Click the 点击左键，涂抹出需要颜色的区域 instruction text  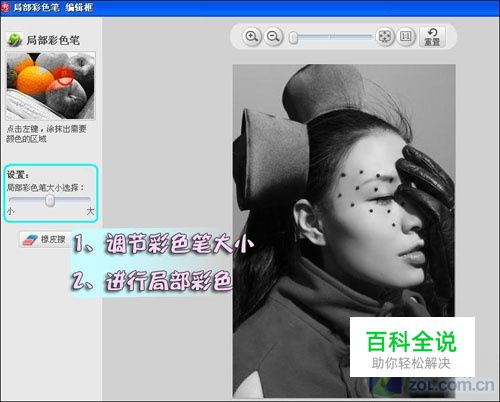click(x=46, y=134)
